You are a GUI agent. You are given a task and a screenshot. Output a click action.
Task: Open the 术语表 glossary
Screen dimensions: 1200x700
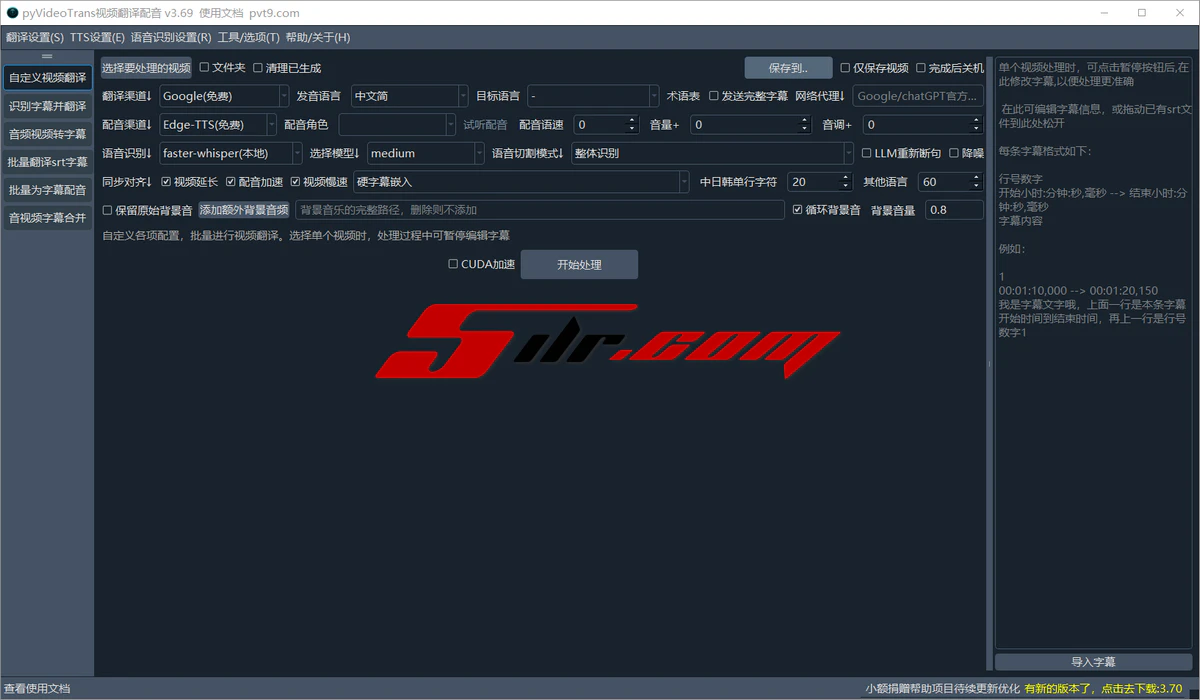pos(683,96)
